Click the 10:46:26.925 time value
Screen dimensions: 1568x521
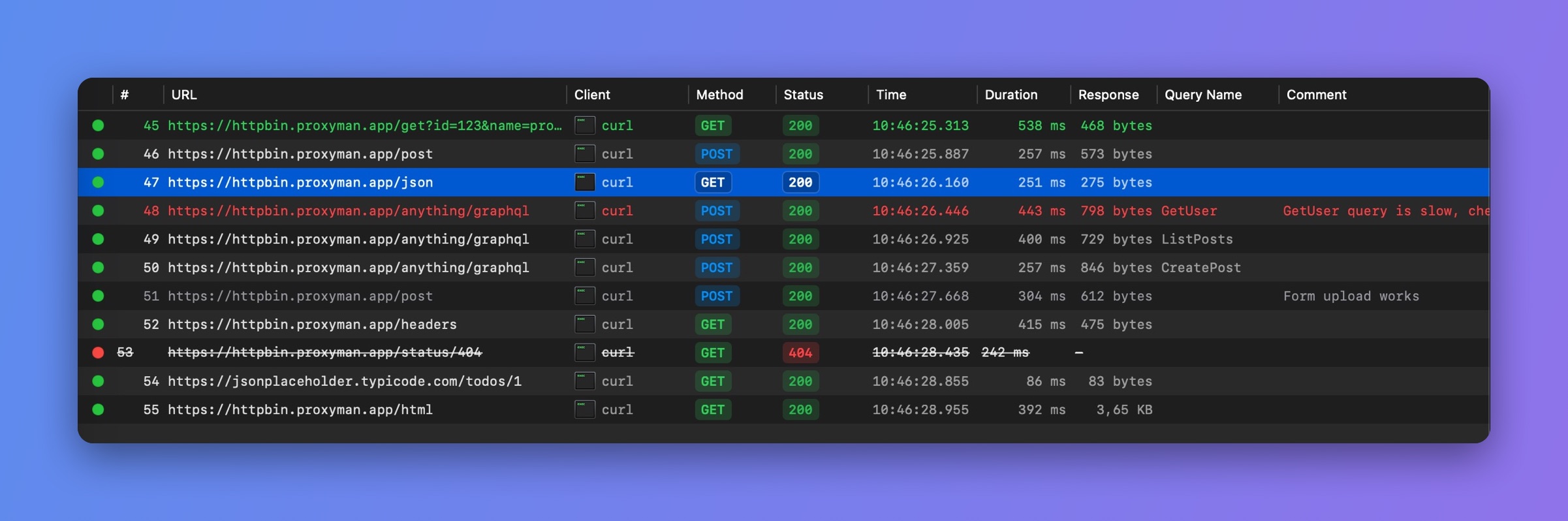[x=920, y=239]
